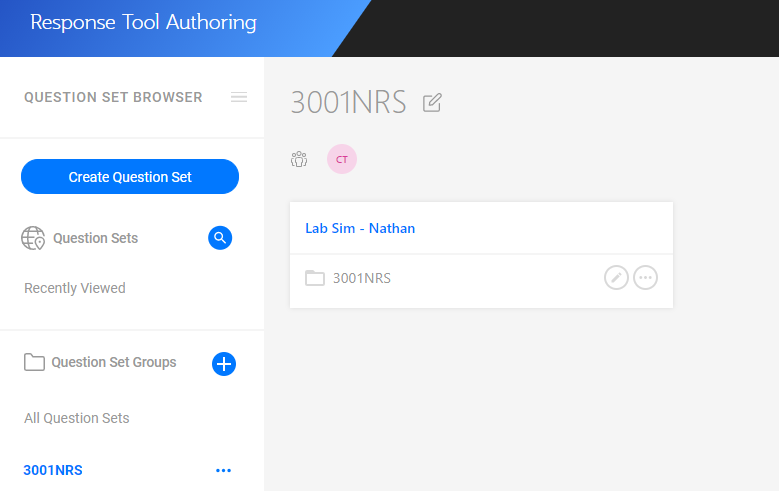Open the group members people icon
The image size is (779, 491).
coord(299,159)
